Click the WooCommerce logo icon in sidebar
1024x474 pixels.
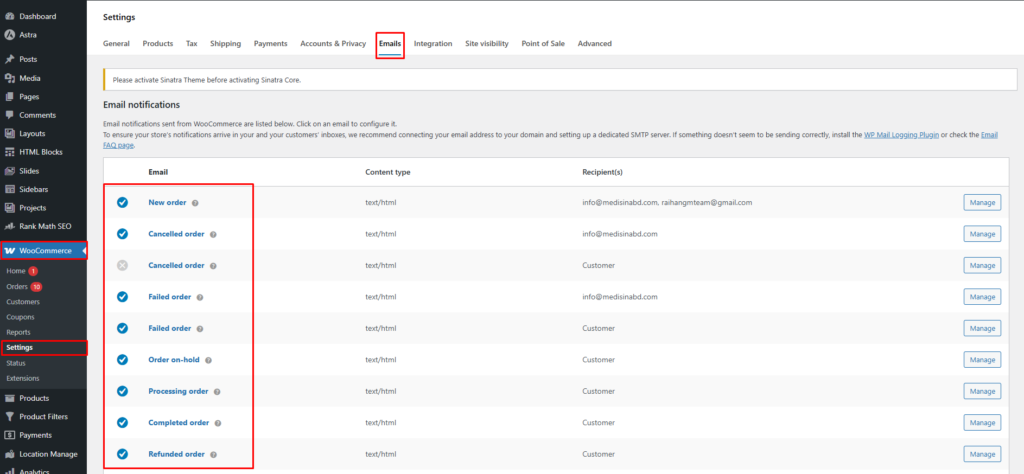click(x=9, y=250)
